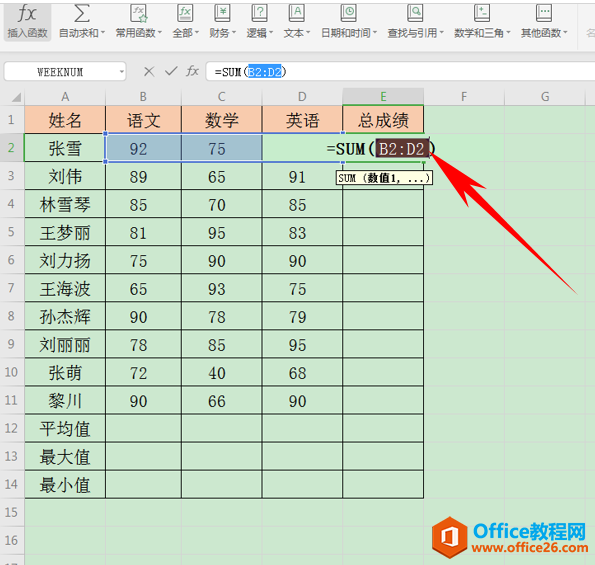
Task: Select column E header
Action: click(x=383, y=97)
